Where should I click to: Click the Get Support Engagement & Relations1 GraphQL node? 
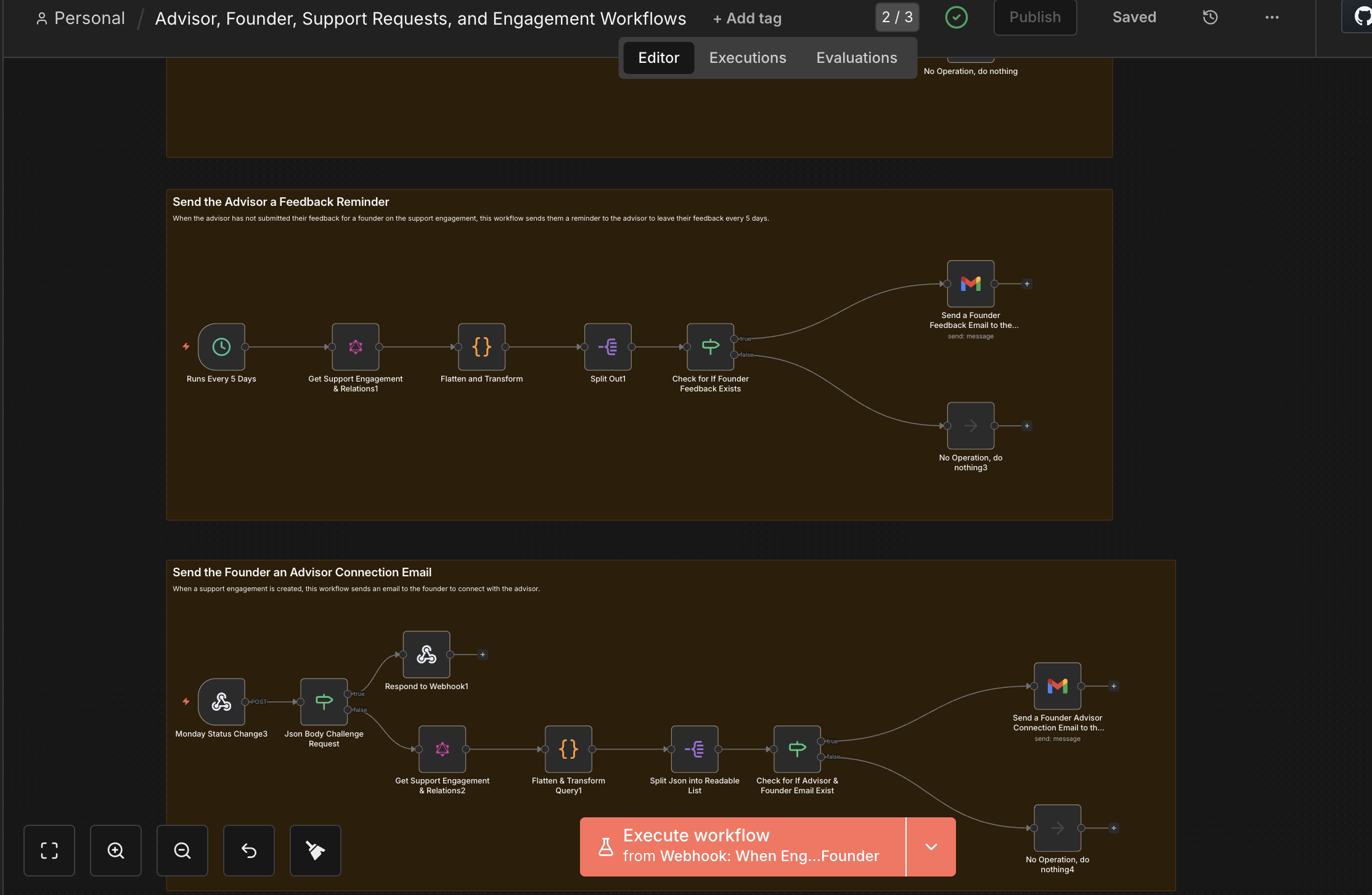(x=356, y=347)
